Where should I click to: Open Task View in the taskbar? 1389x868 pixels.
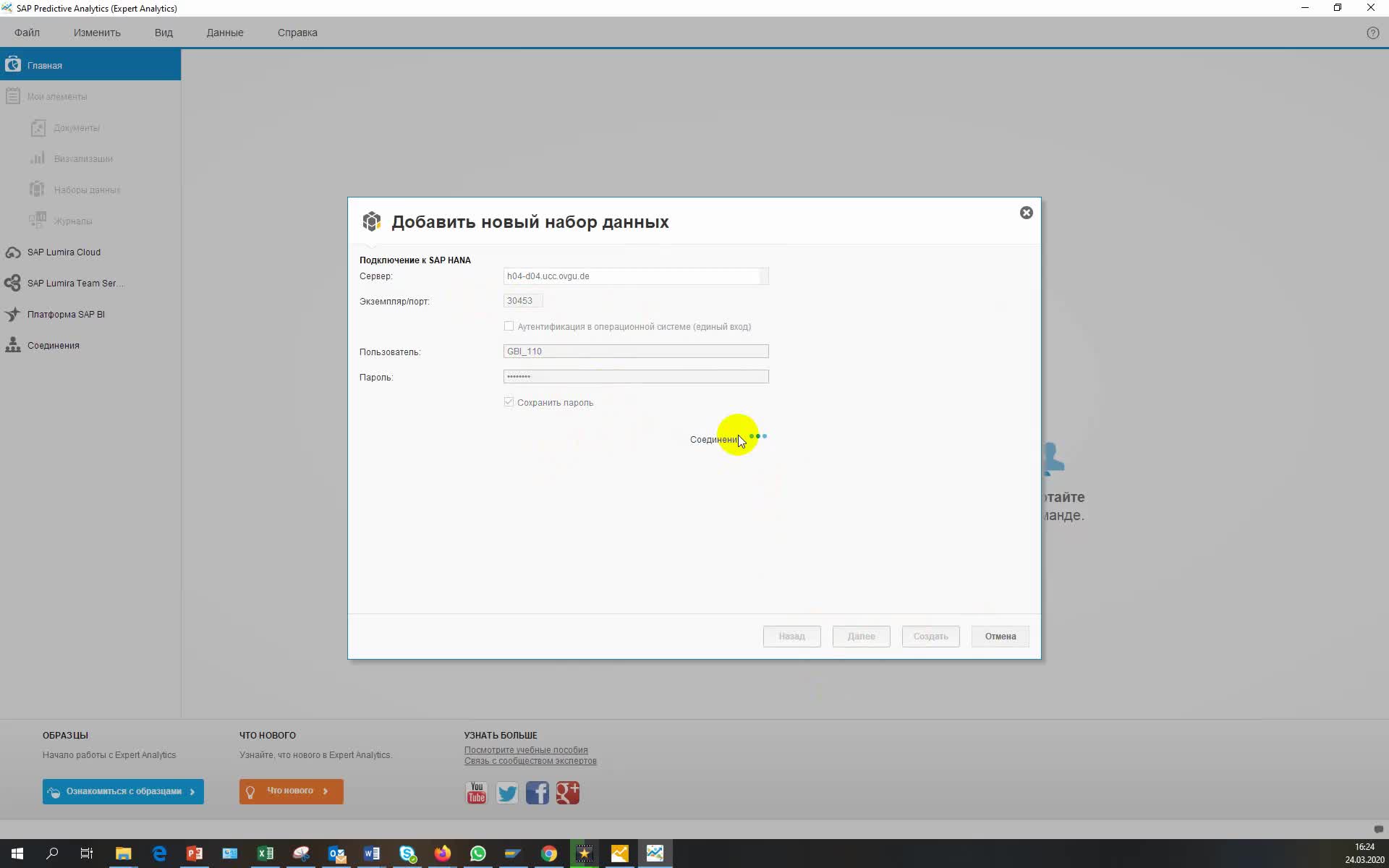tap(87, 854)
